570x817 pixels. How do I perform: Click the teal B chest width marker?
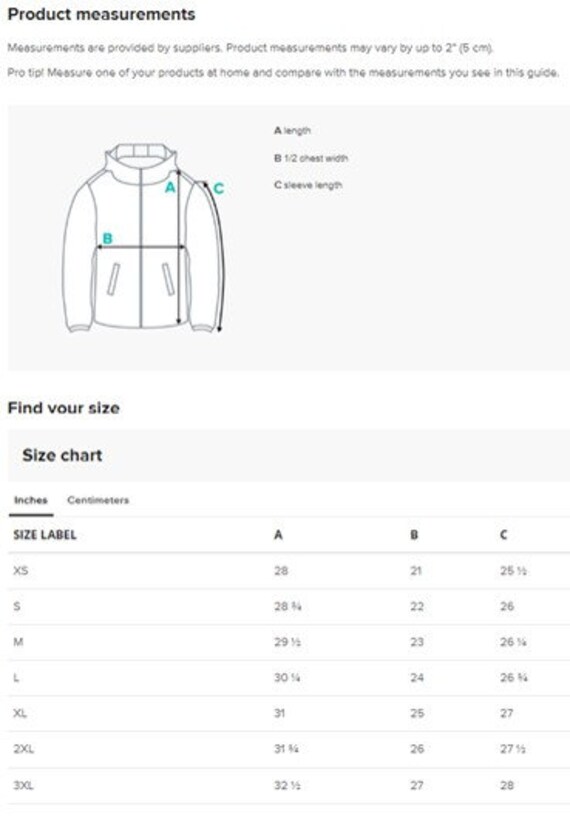(107, 239)
